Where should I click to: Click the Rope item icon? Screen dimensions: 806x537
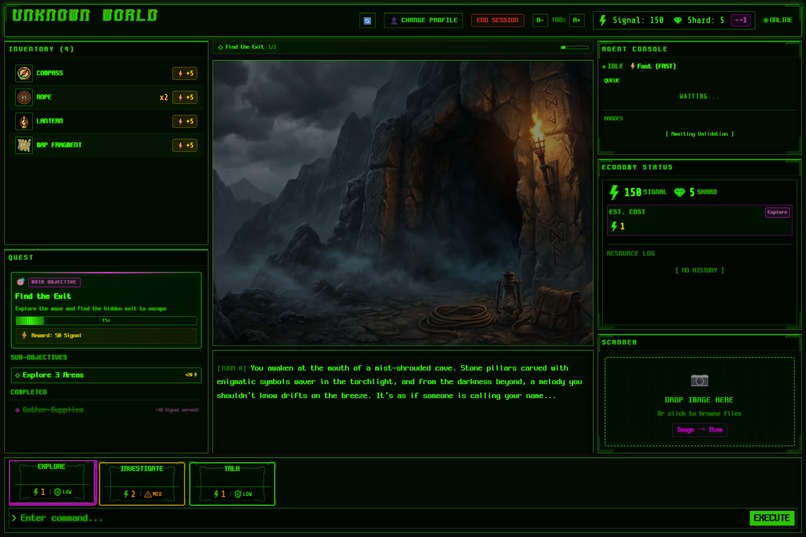(24, 97)
